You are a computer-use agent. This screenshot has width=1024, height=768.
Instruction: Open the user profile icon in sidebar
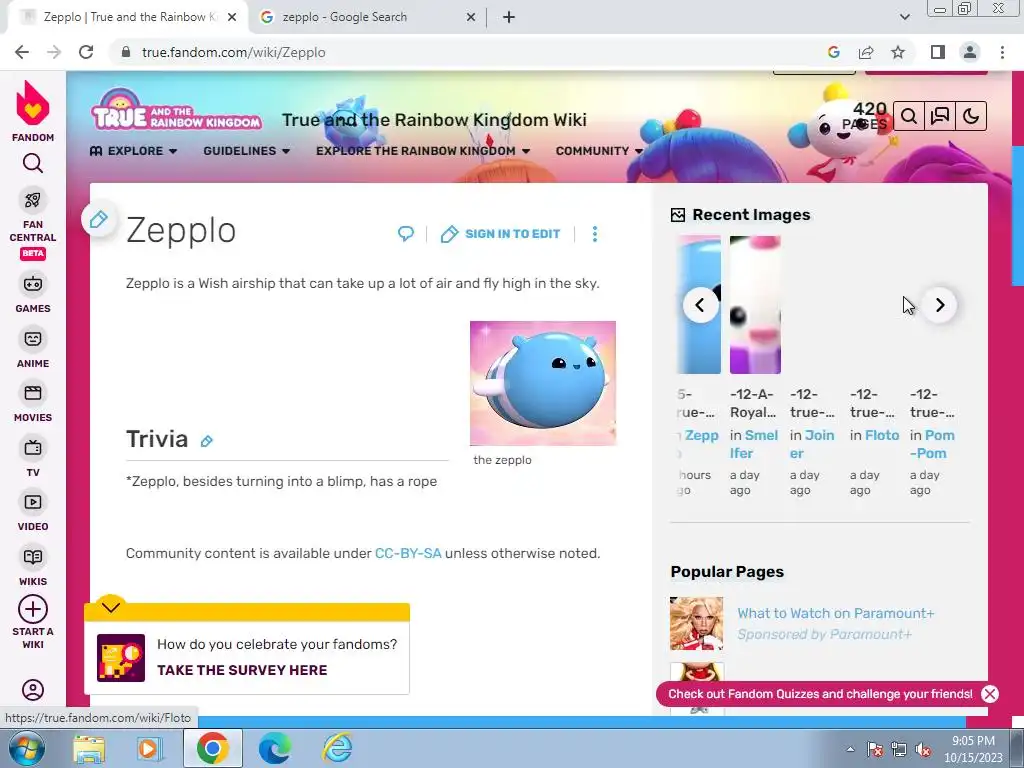[x=33, y=690]
